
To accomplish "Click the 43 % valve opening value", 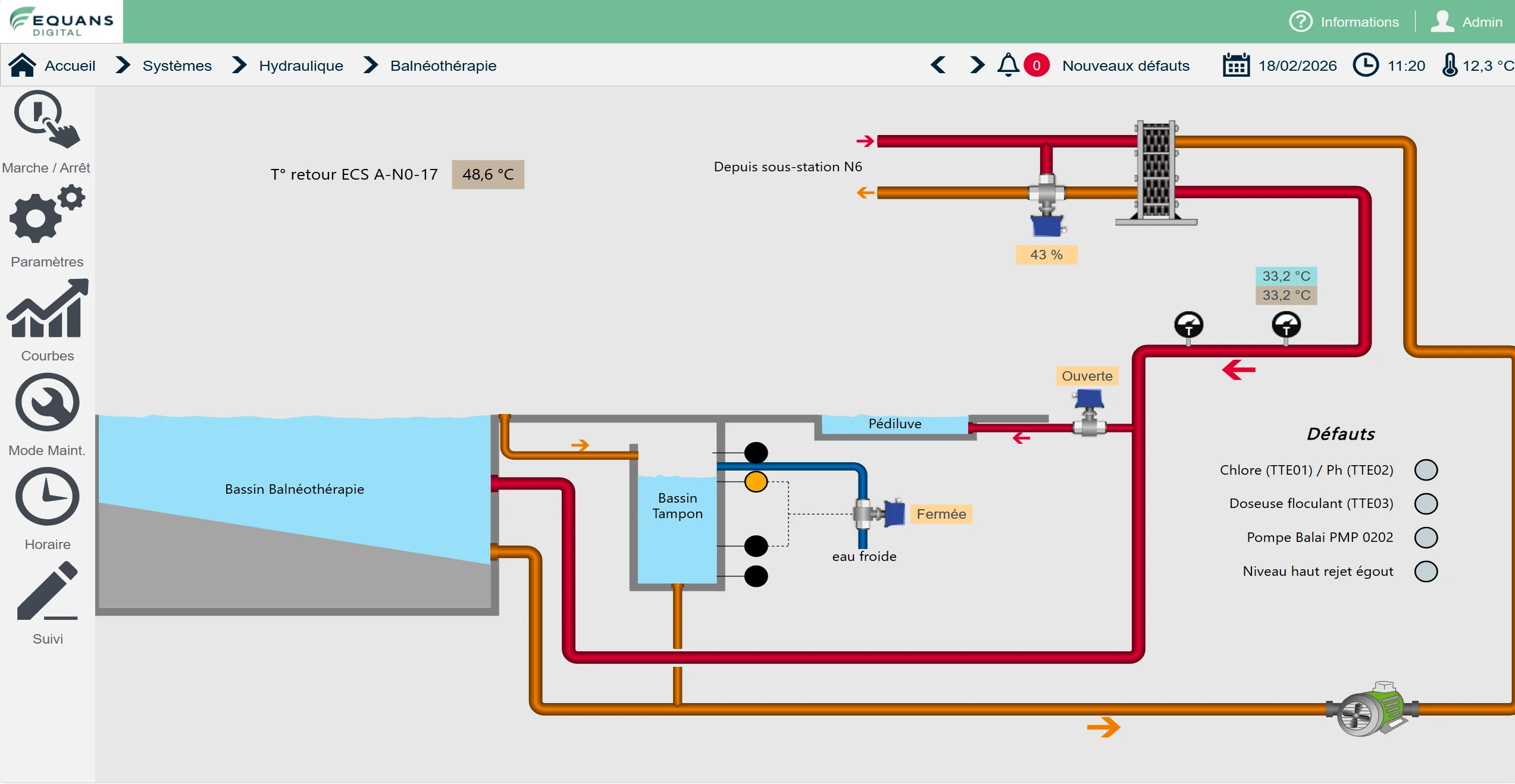I will [1046, 255].
